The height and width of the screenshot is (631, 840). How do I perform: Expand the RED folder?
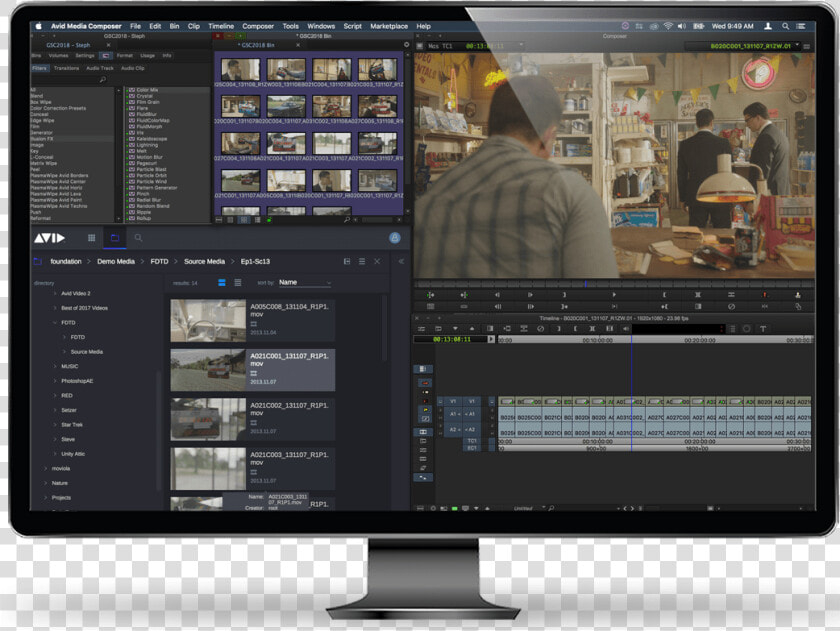[x=55, y=395]
